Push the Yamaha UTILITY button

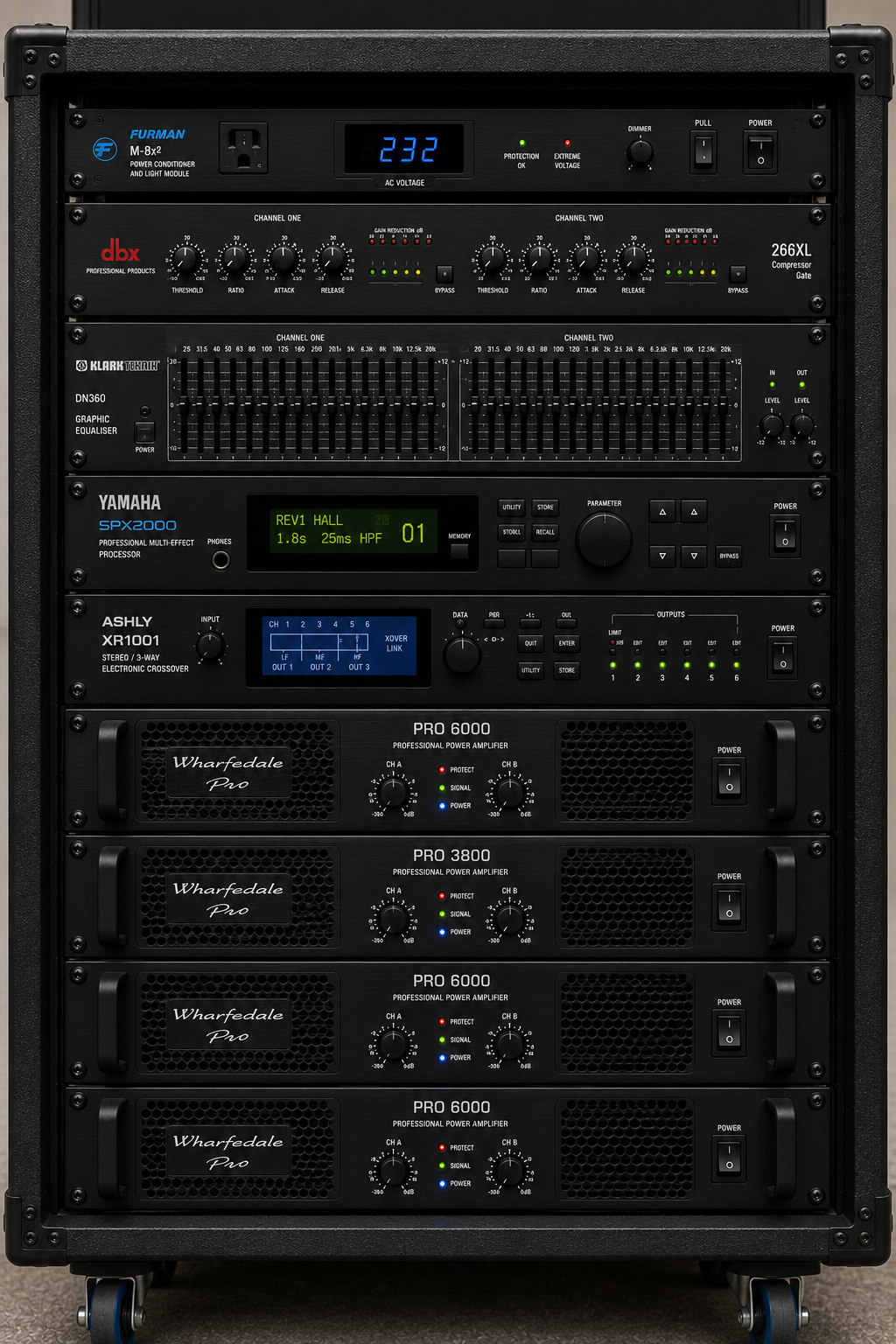click(512, 507)
